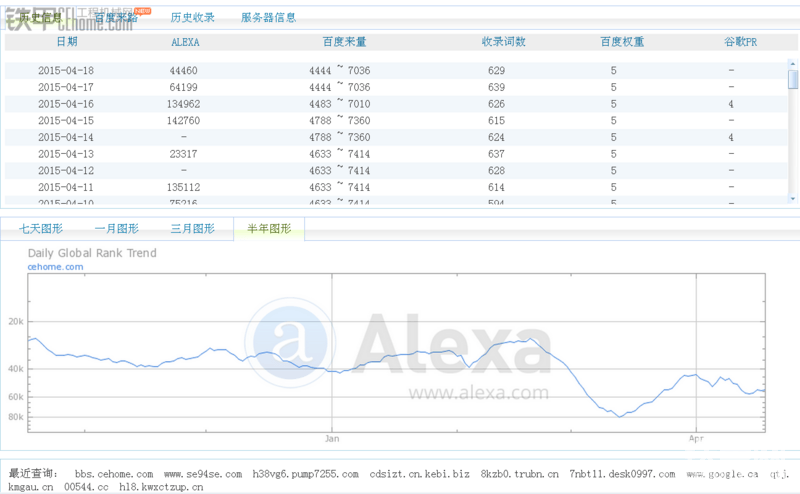Click the history table scrollbar thumb

pos(792,79)
